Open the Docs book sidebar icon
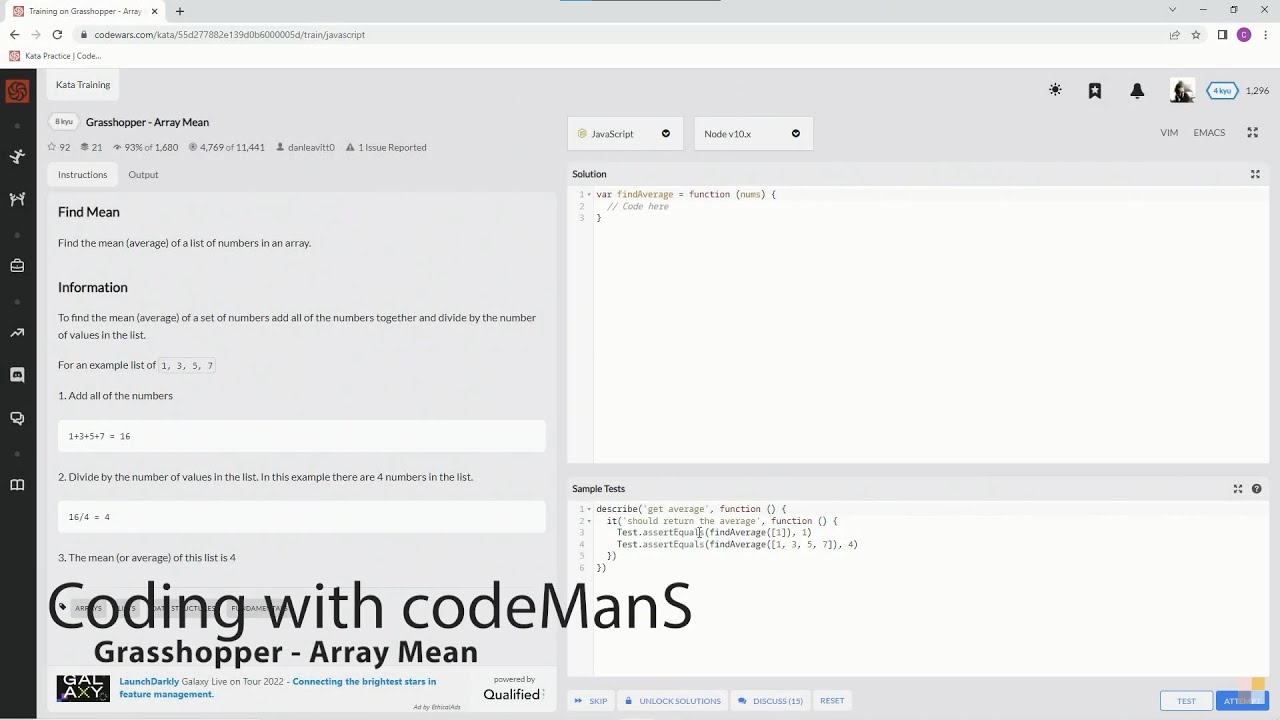The image size is (1280, 720). [17, 485]
